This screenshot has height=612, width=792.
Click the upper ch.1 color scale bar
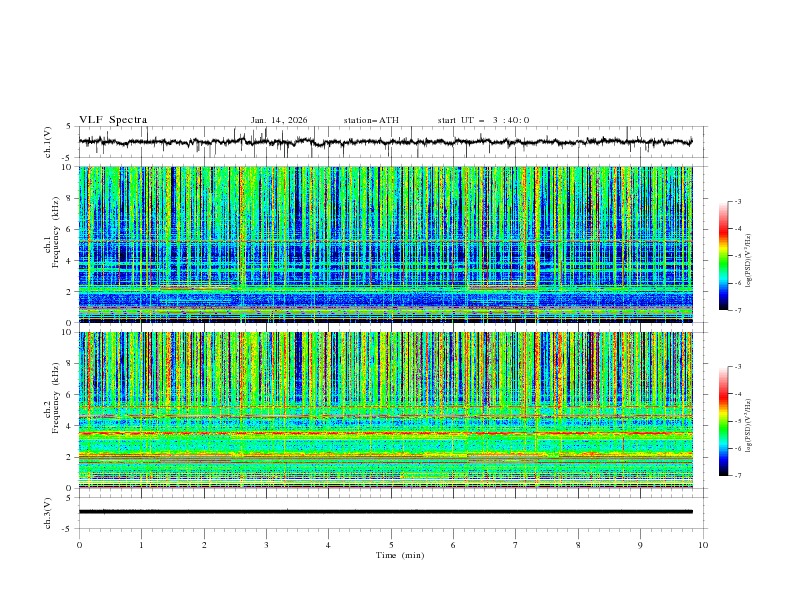tap(724, 255)
